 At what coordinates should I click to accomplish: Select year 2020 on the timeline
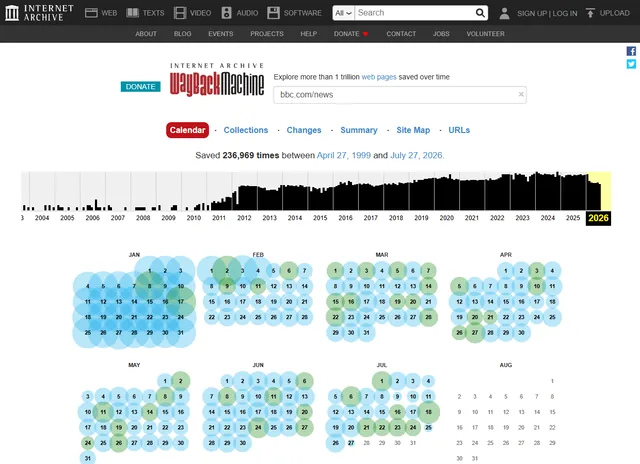pyautogui.click(x=447, y=218)
